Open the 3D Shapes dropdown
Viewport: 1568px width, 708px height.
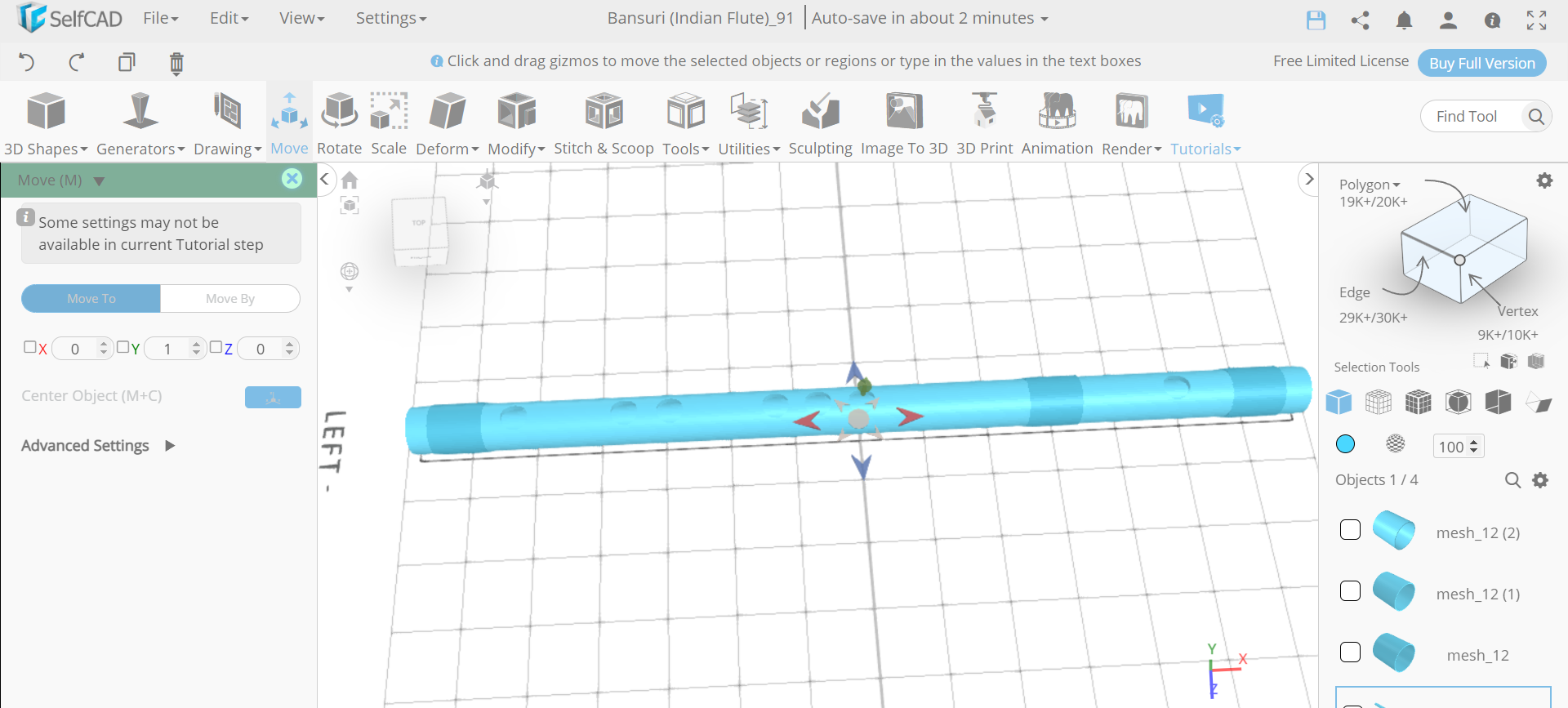point(46,123)
